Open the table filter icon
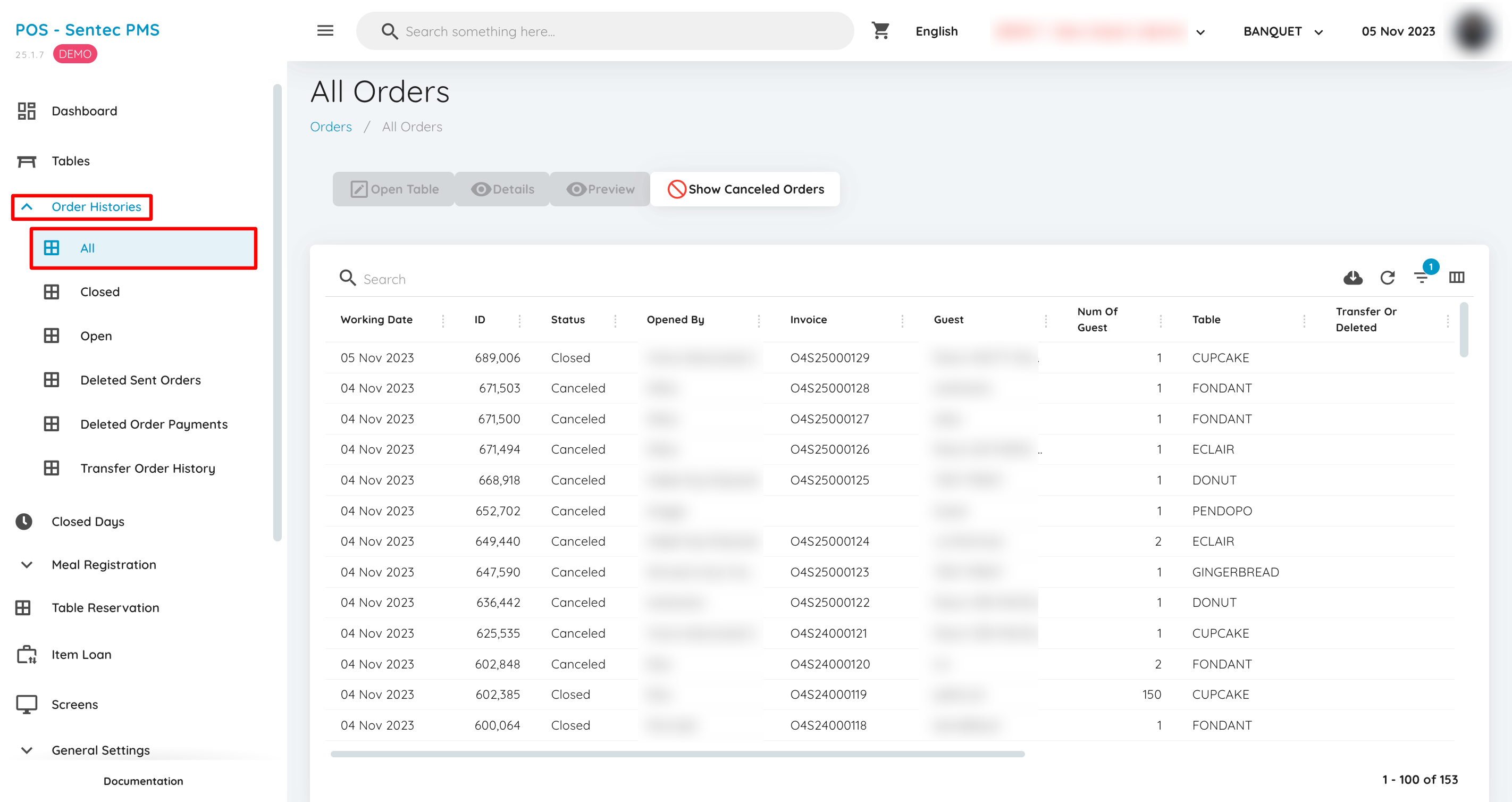 pos(1421,278)
